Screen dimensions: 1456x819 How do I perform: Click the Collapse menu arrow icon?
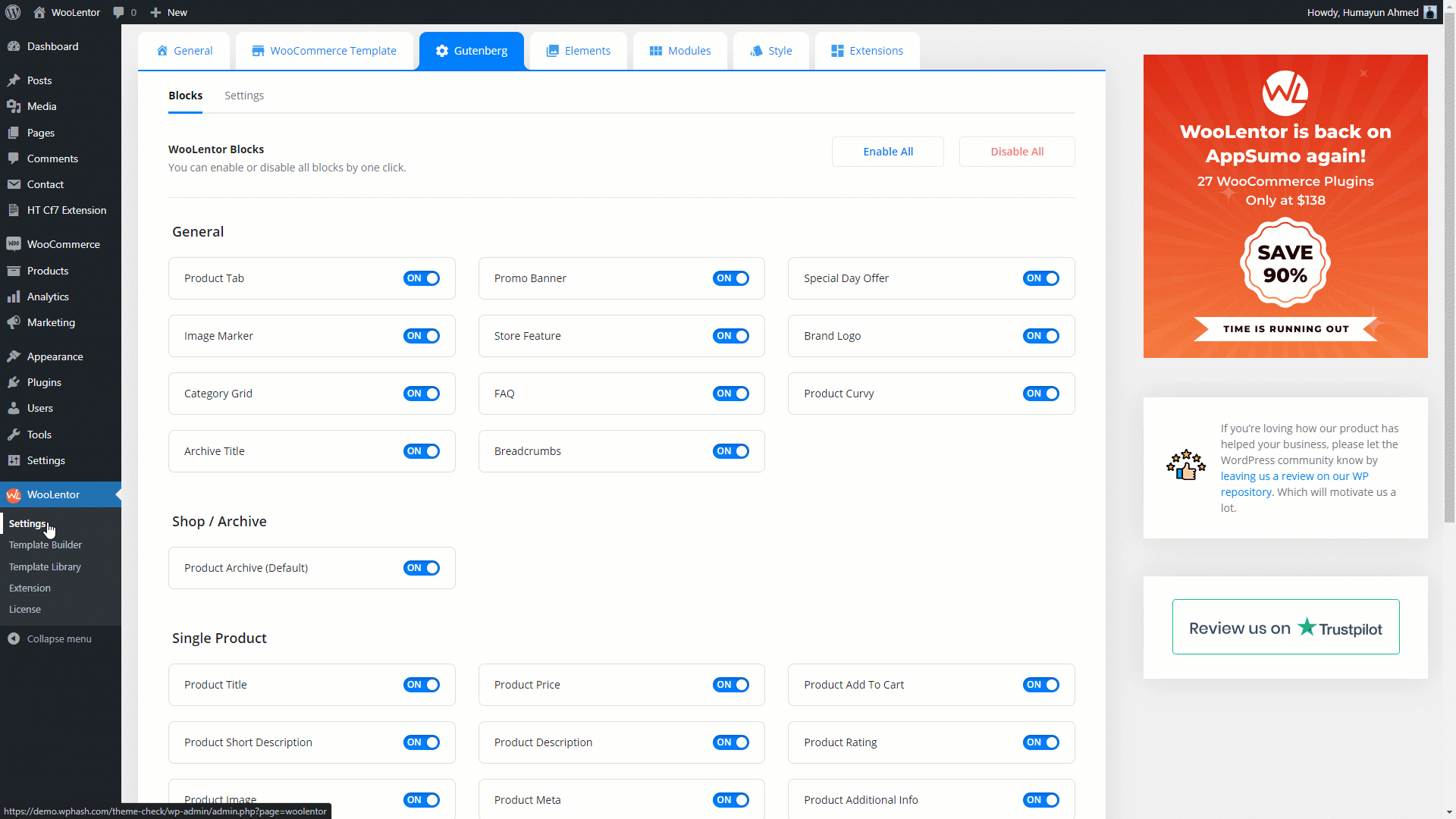coord(14,639)
